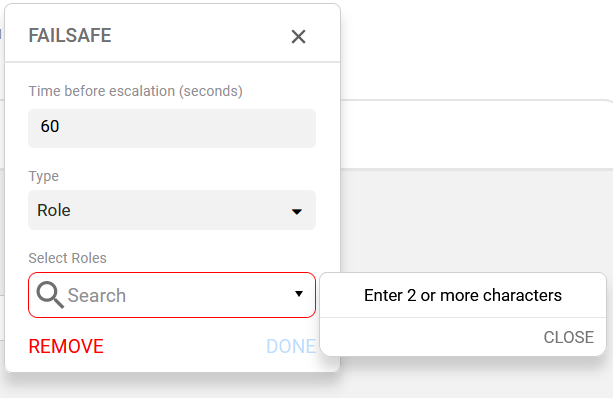The height and width of the screenshot is (398, 613).
Task: Click the white card behind the dialog
Action: 476,135
